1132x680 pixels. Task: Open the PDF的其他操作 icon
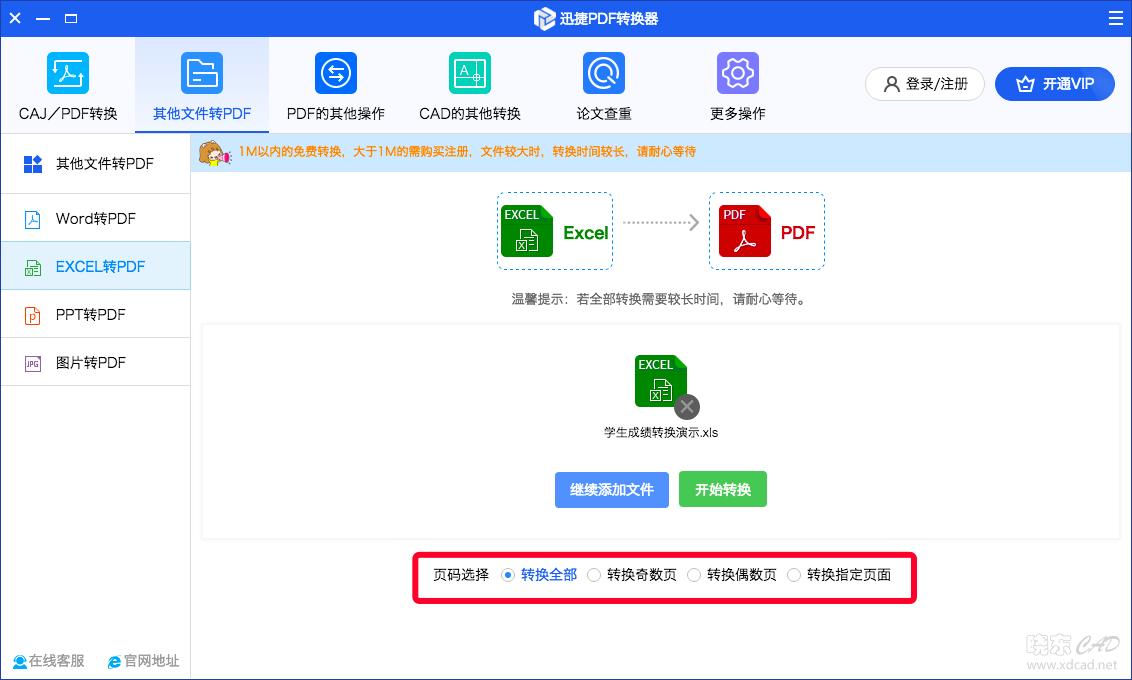pyautogui.click(x=336, y=73)
